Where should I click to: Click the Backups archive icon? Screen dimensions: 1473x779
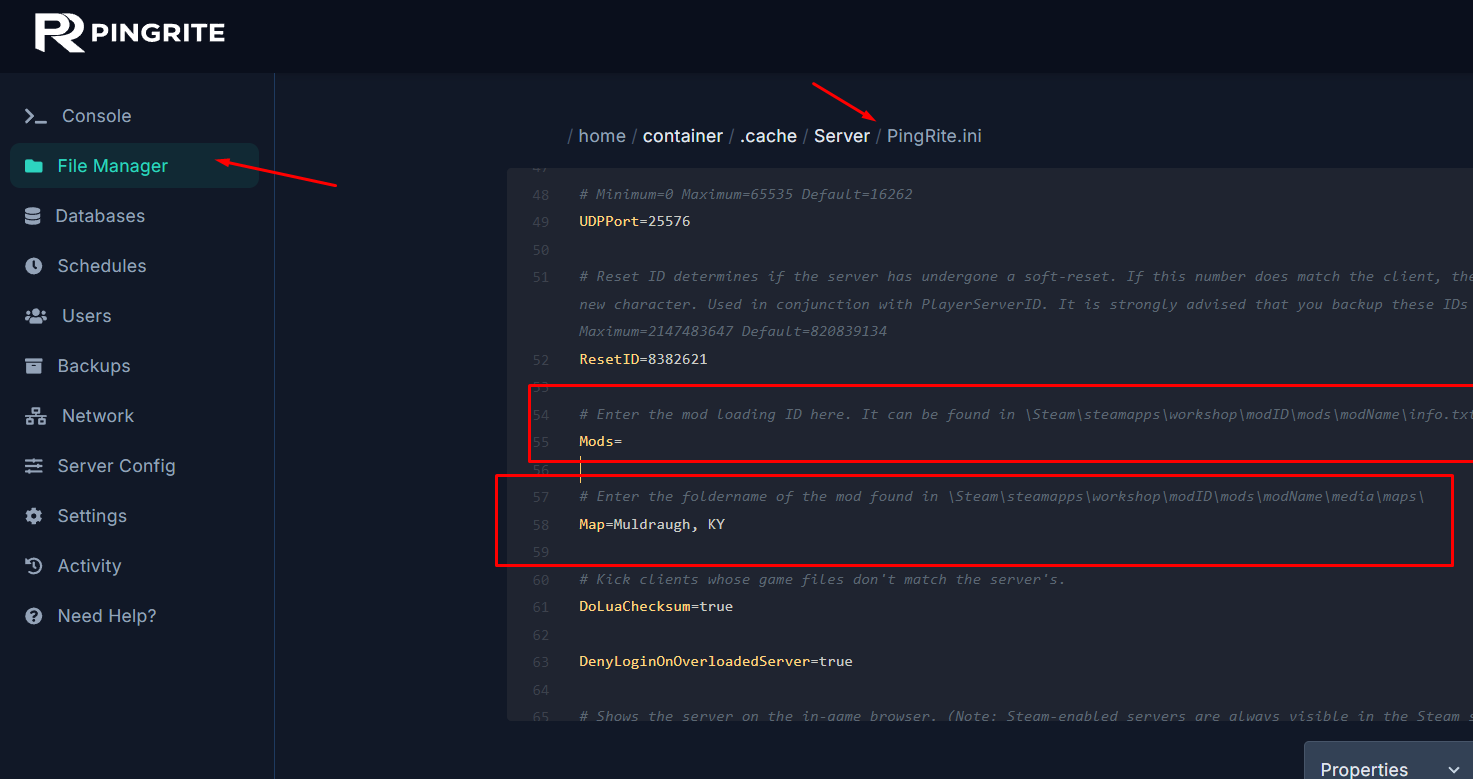pos(34,366)
